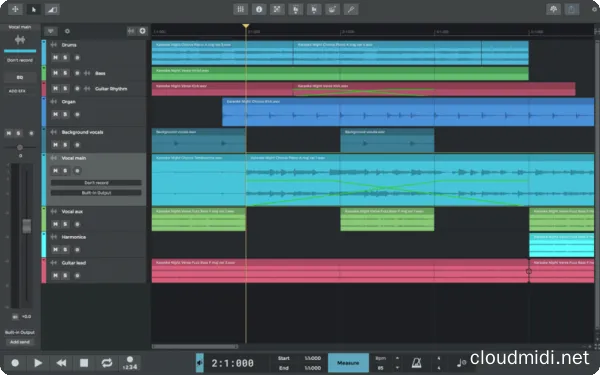Select the Harmonica cyan clip
Viewport: 600px width, 375px height.
click(x=561, y=245)
